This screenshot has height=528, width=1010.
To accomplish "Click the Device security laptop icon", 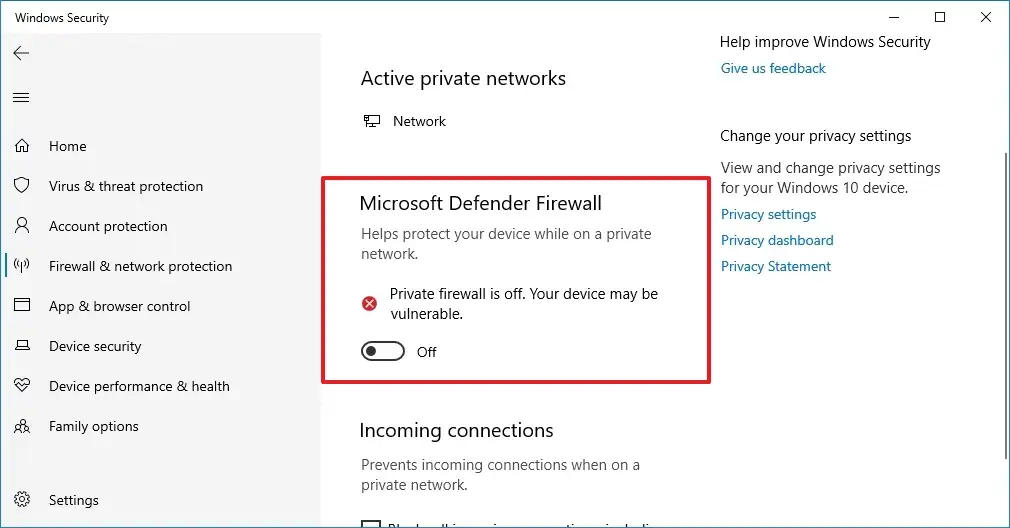I will pyautogui.click(x=22, y=346).
